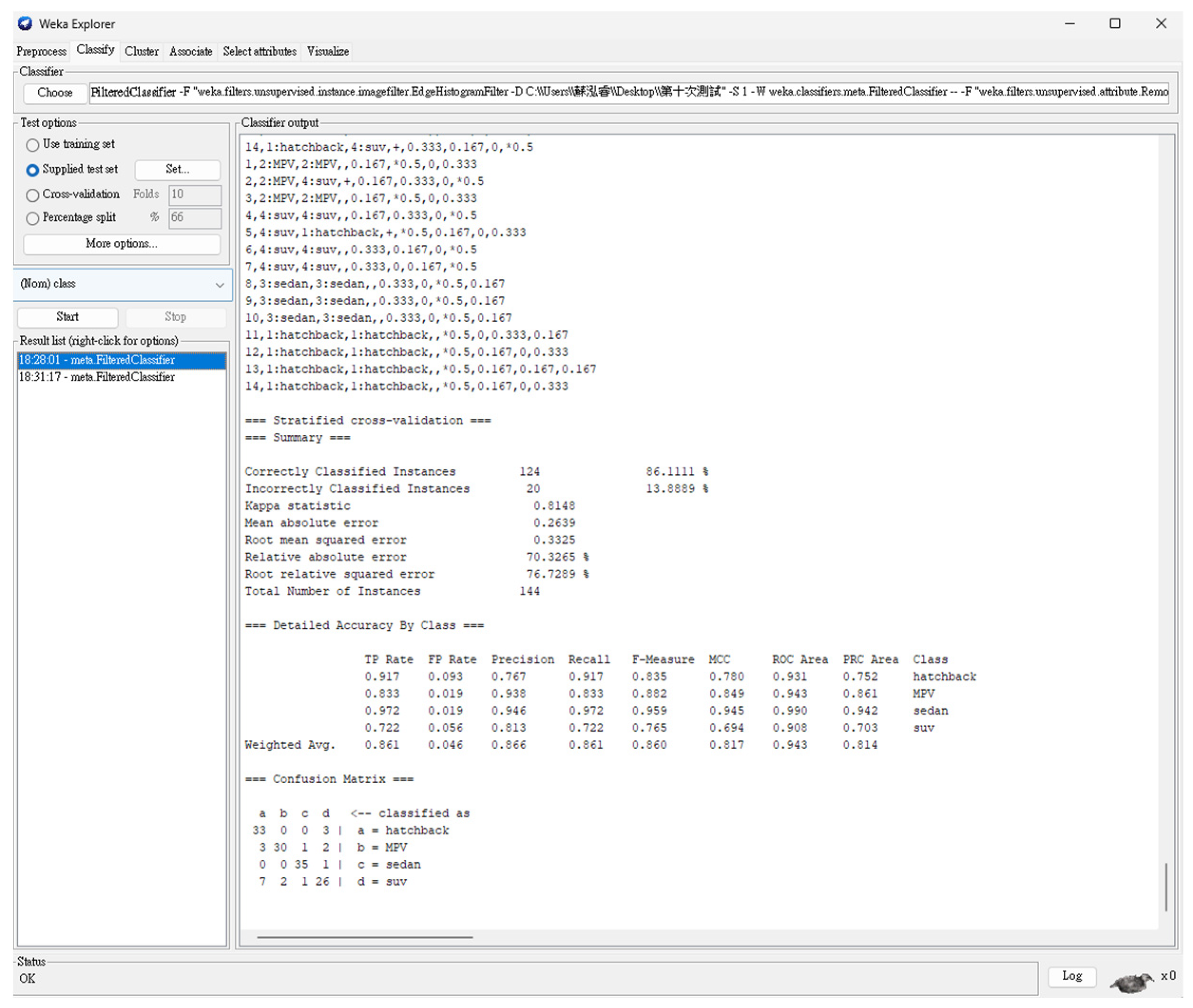
Task: Click the Set... test set button
Action: tap(177, 169)
